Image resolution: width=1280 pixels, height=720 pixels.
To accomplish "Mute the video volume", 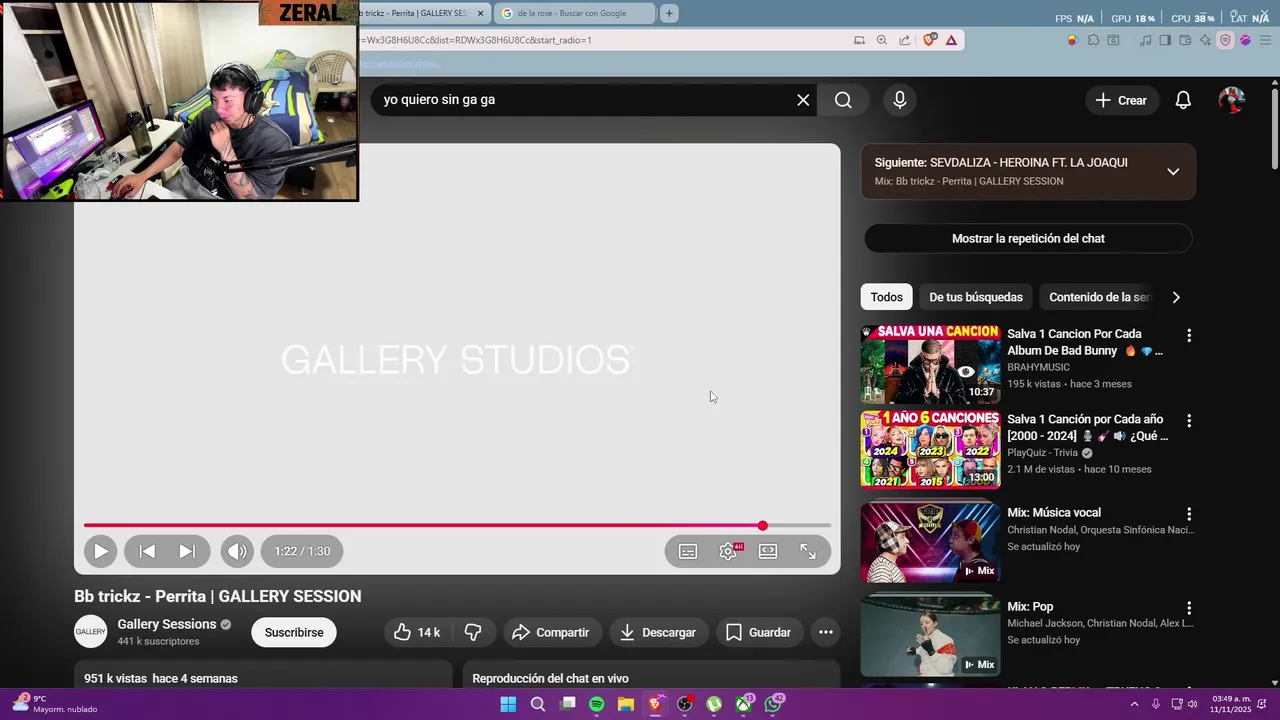I will pyautogui.click(x=237, y=551).
